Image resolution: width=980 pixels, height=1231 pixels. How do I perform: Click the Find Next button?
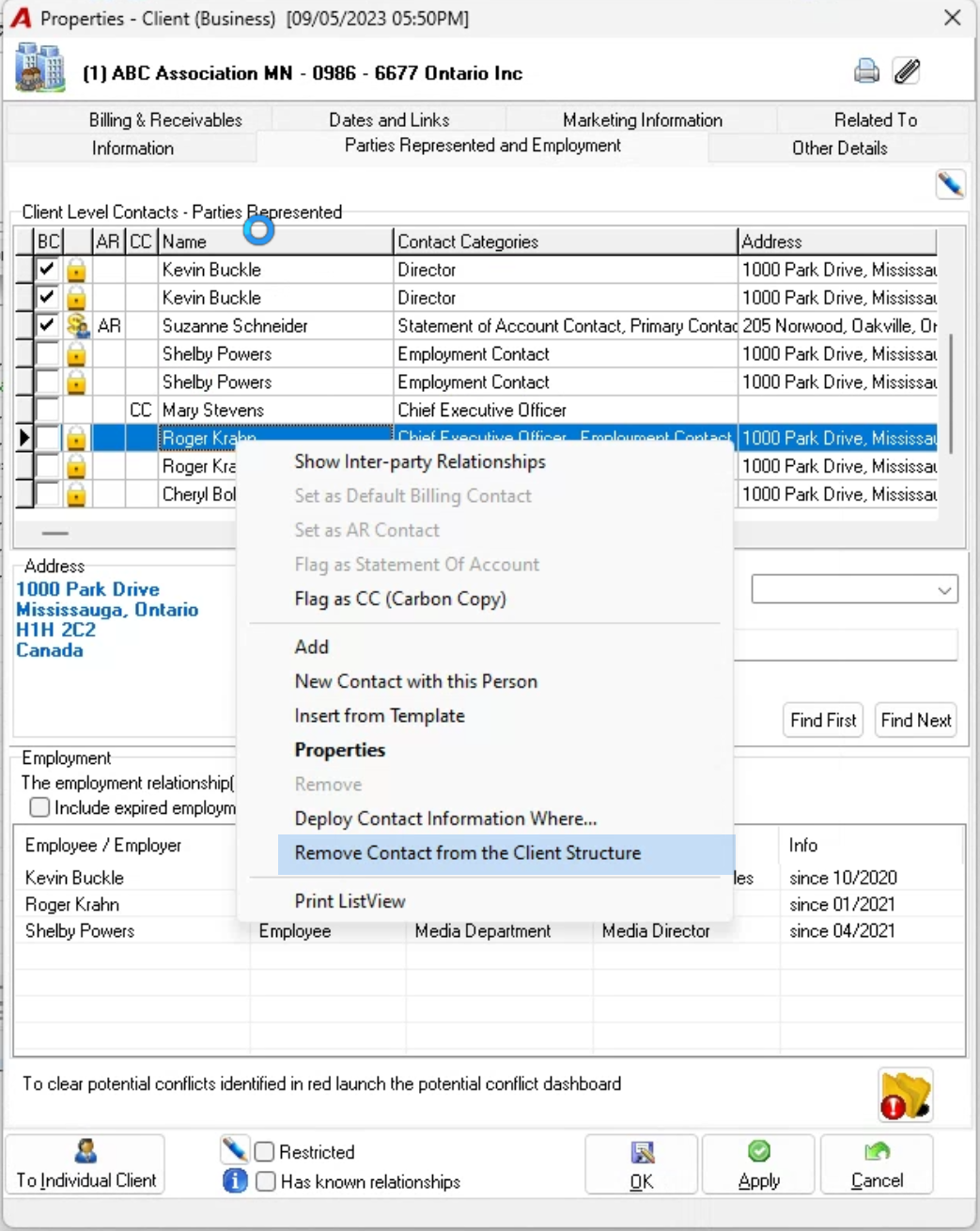(916, 720)
